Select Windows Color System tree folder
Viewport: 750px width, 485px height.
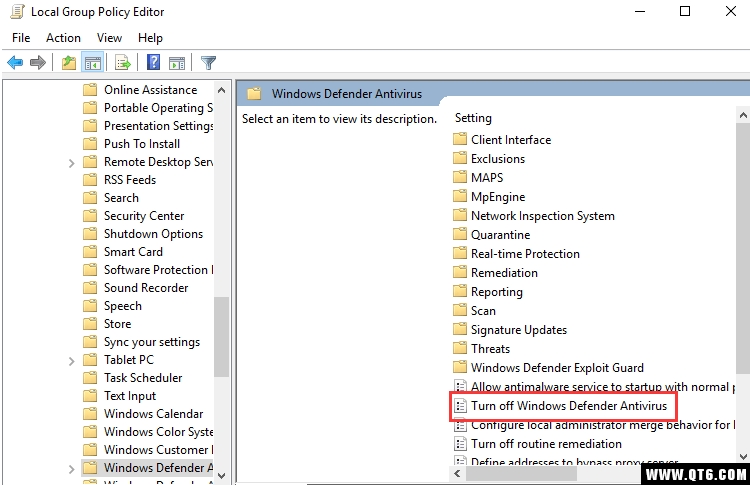[148, 432]
